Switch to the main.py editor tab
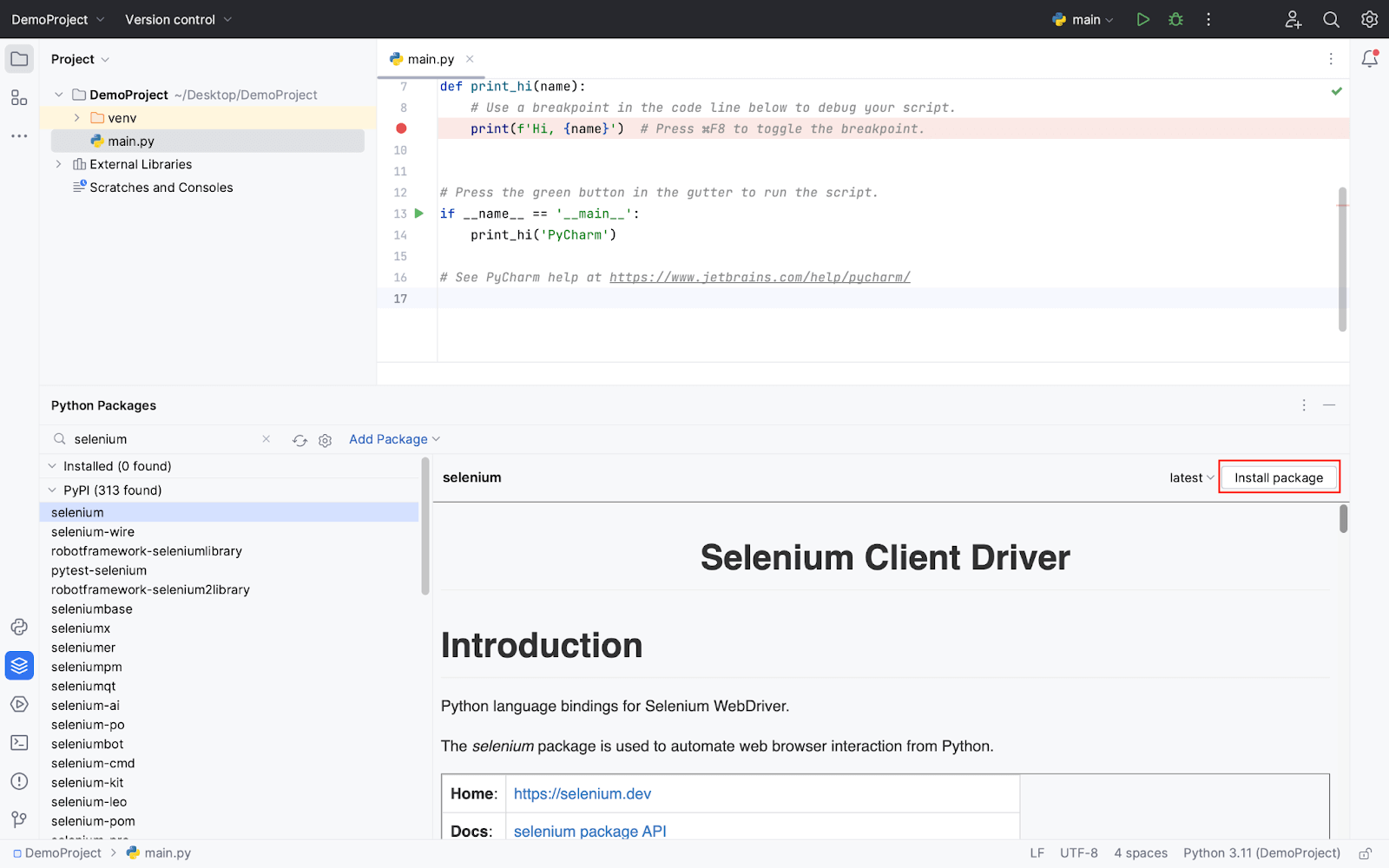The image size is (1389, 868). [431, 59]
